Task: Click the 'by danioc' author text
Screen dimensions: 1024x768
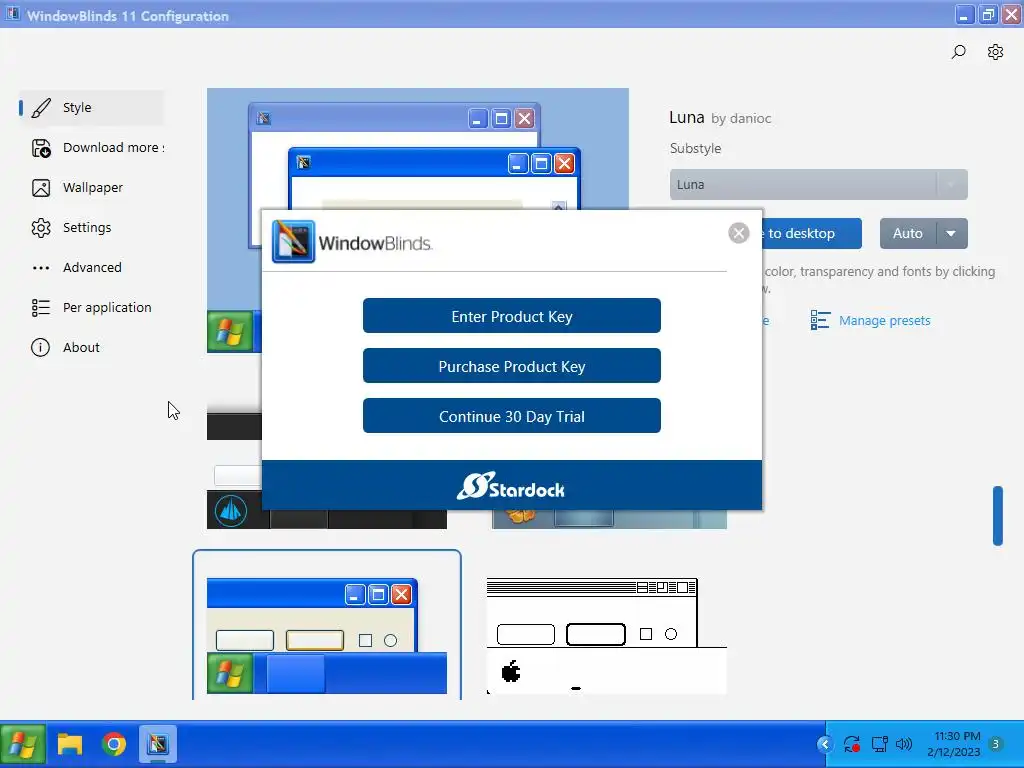Action: [x=741, y=119]
